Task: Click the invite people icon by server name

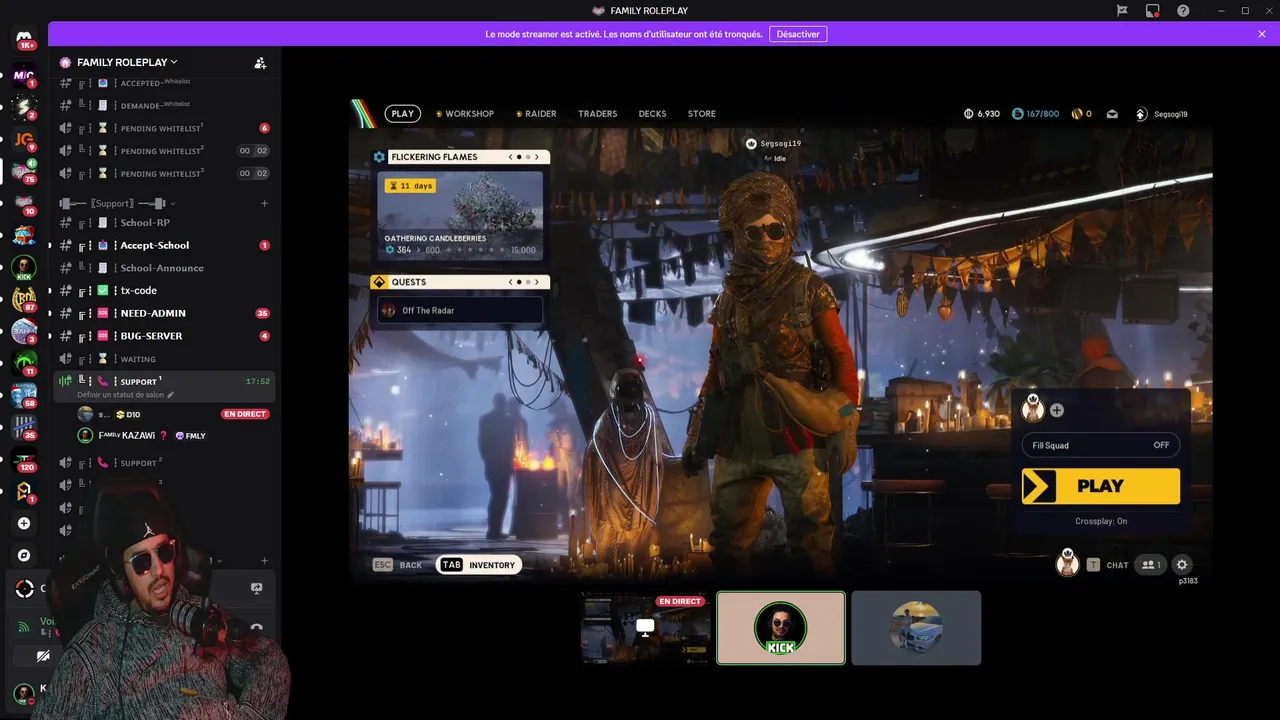Action: (x=260, y=62)
